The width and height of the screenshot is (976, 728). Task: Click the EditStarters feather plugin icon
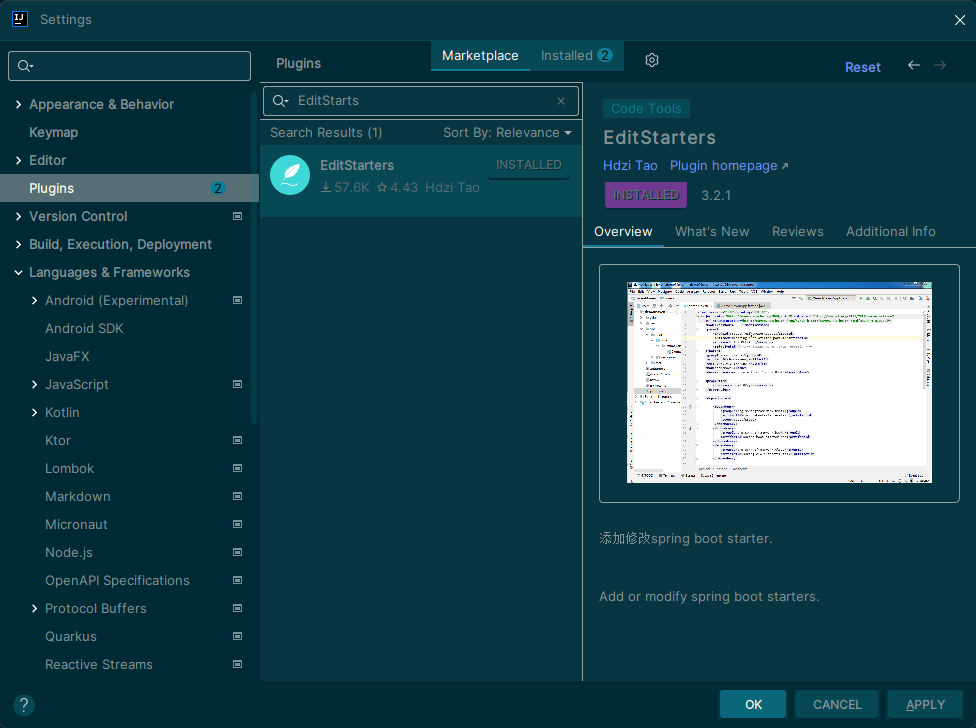point(290,175)
